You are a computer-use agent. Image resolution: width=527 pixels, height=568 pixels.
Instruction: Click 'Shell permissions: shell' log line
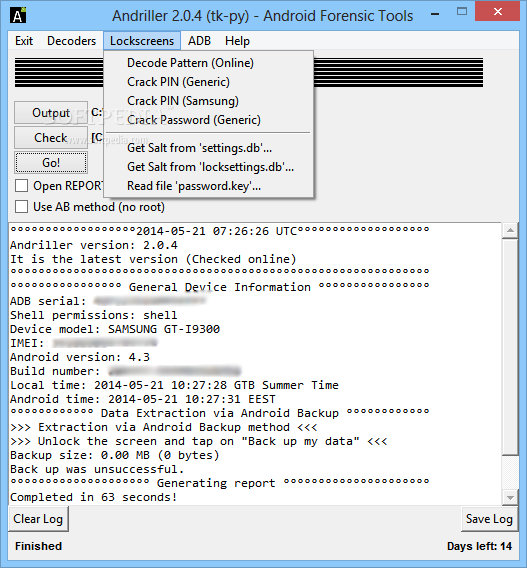94,315
